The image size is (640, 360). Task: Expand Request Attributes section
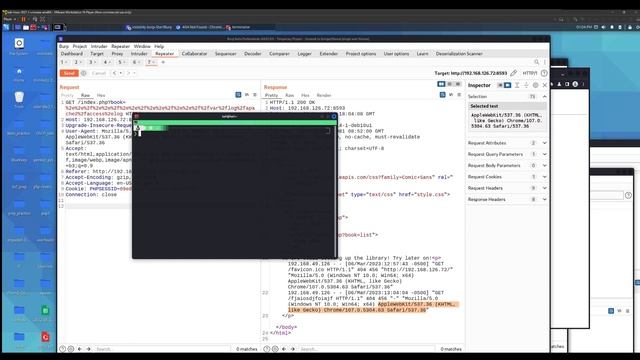coord(544,143)
